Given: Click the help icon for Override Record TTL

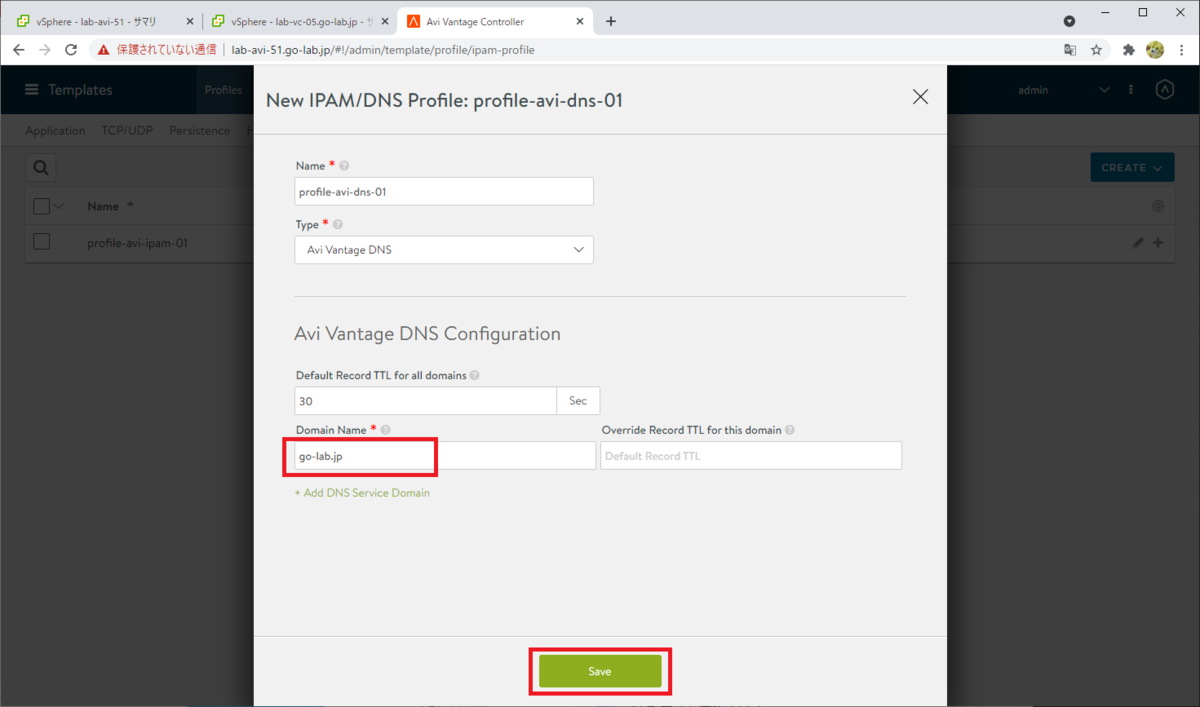Looking at the screenshot, I should pos(790,430).
